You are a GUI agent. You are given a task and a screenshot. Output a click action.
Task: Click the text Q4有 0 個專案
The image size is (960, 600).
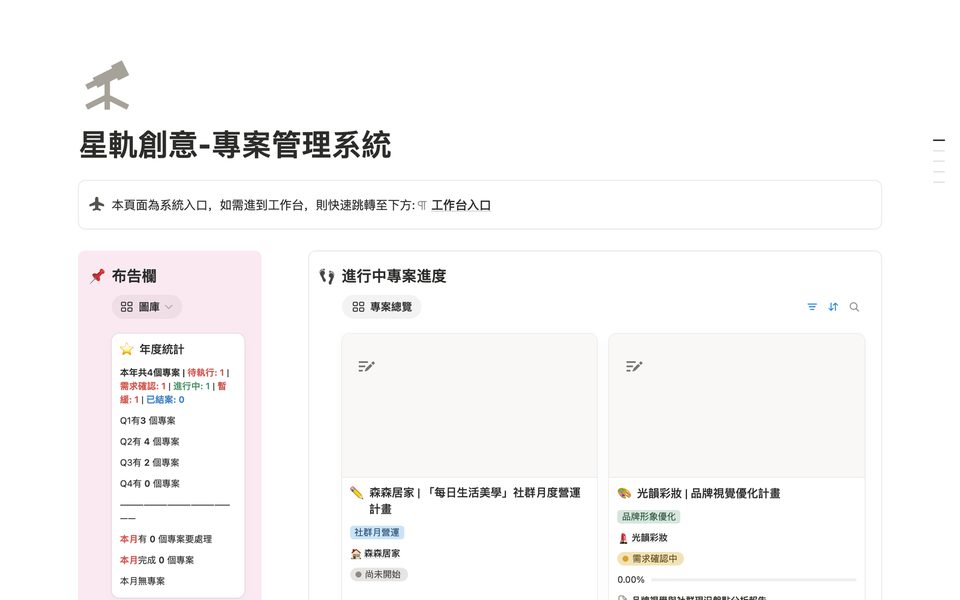[x=150, y=483]
